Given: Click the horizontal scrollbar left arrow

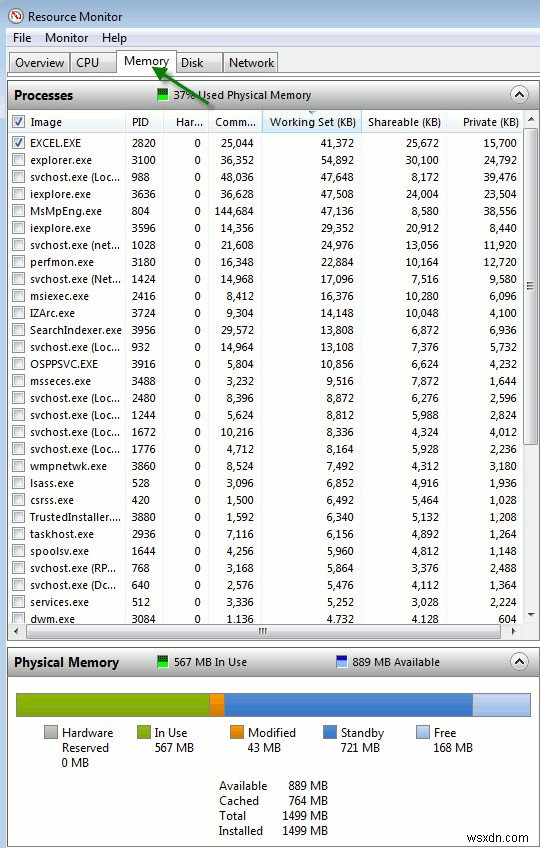Looking at the screenshot, I should pyautogui.click(x=16, y=631).
